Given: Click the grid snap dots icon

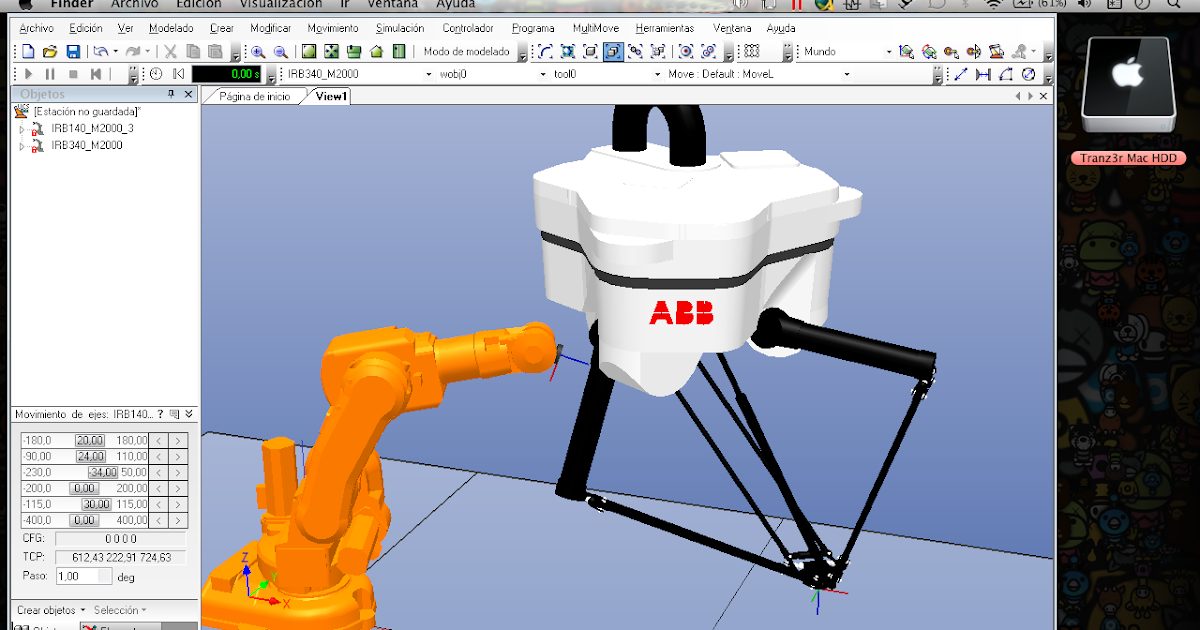Looking at the screenshot, I should [752, 51].
